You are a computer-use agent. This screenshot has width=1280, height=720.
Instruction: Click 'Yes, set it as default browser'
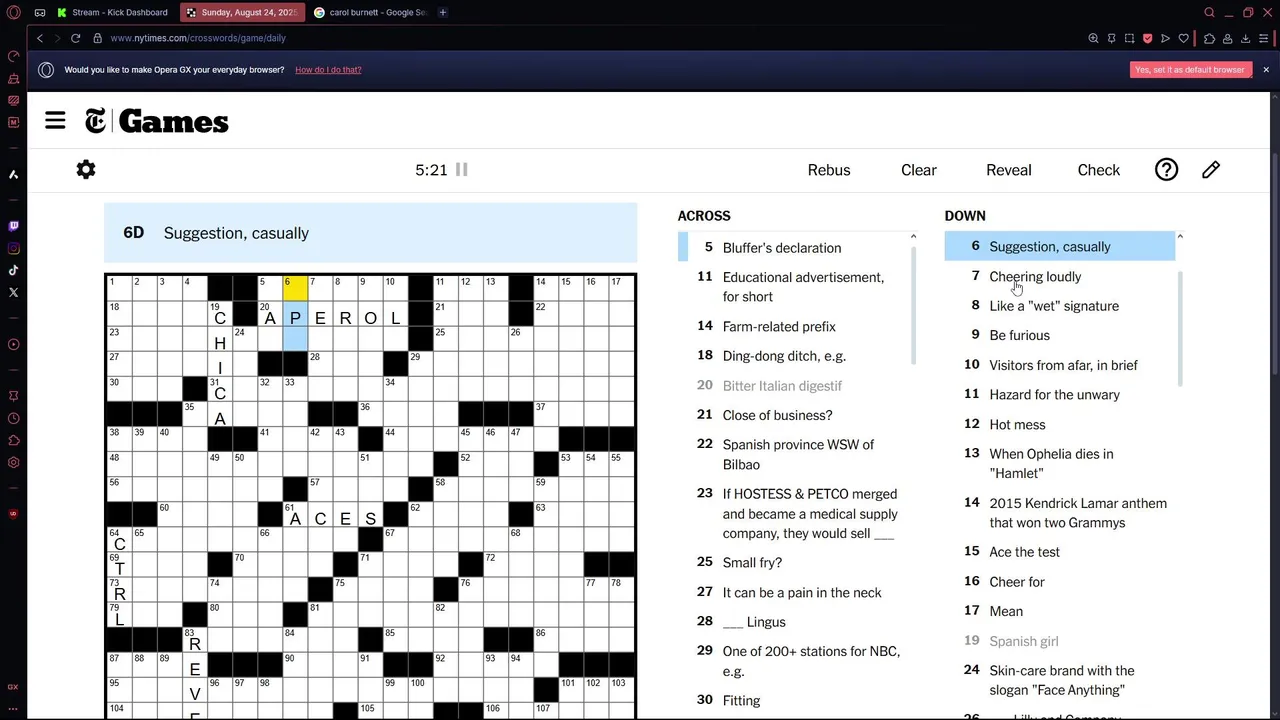tap(1190, 70)
